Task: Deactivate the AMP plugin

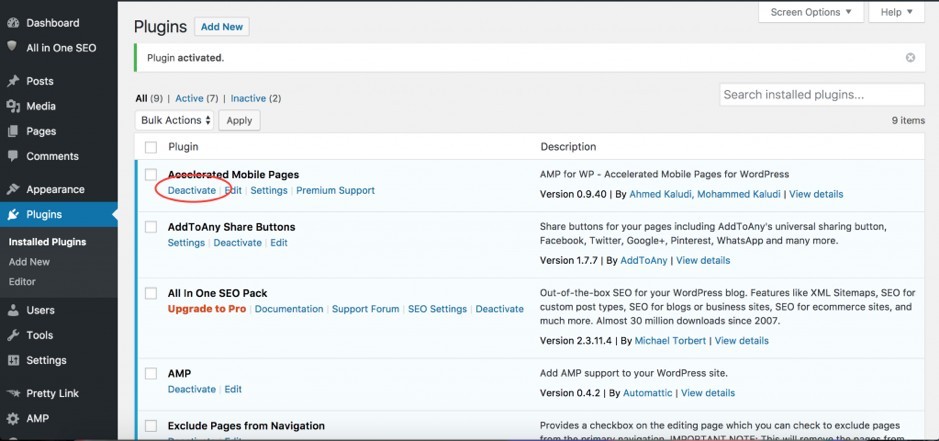Action: pos(192,389)
